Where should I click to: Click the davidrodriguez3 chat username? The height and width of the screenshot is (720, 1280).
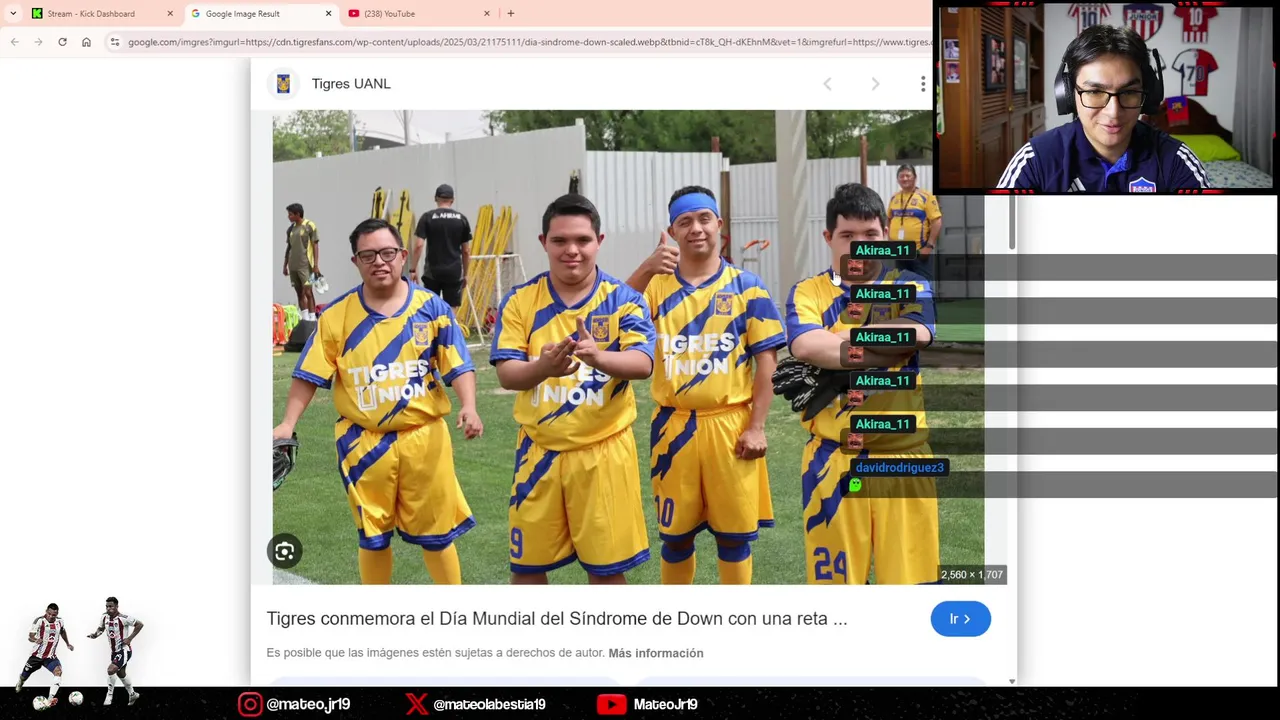(x=899, y=467)
